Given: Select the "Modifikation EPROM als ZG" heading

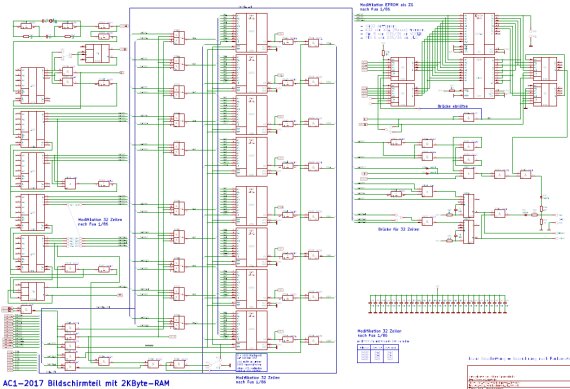Looking at the screenshot, I should (x=386, y=5).
